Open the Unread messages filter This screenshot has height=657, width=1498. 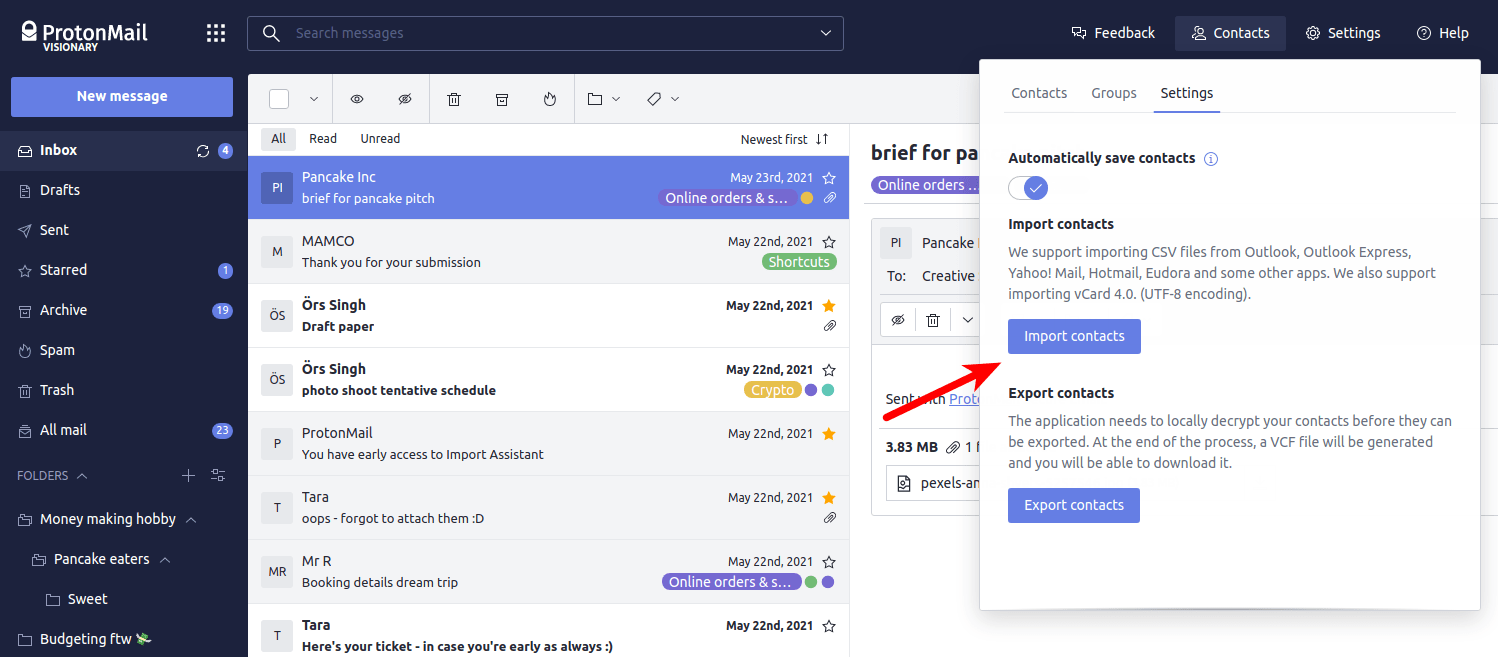point(380,138)
